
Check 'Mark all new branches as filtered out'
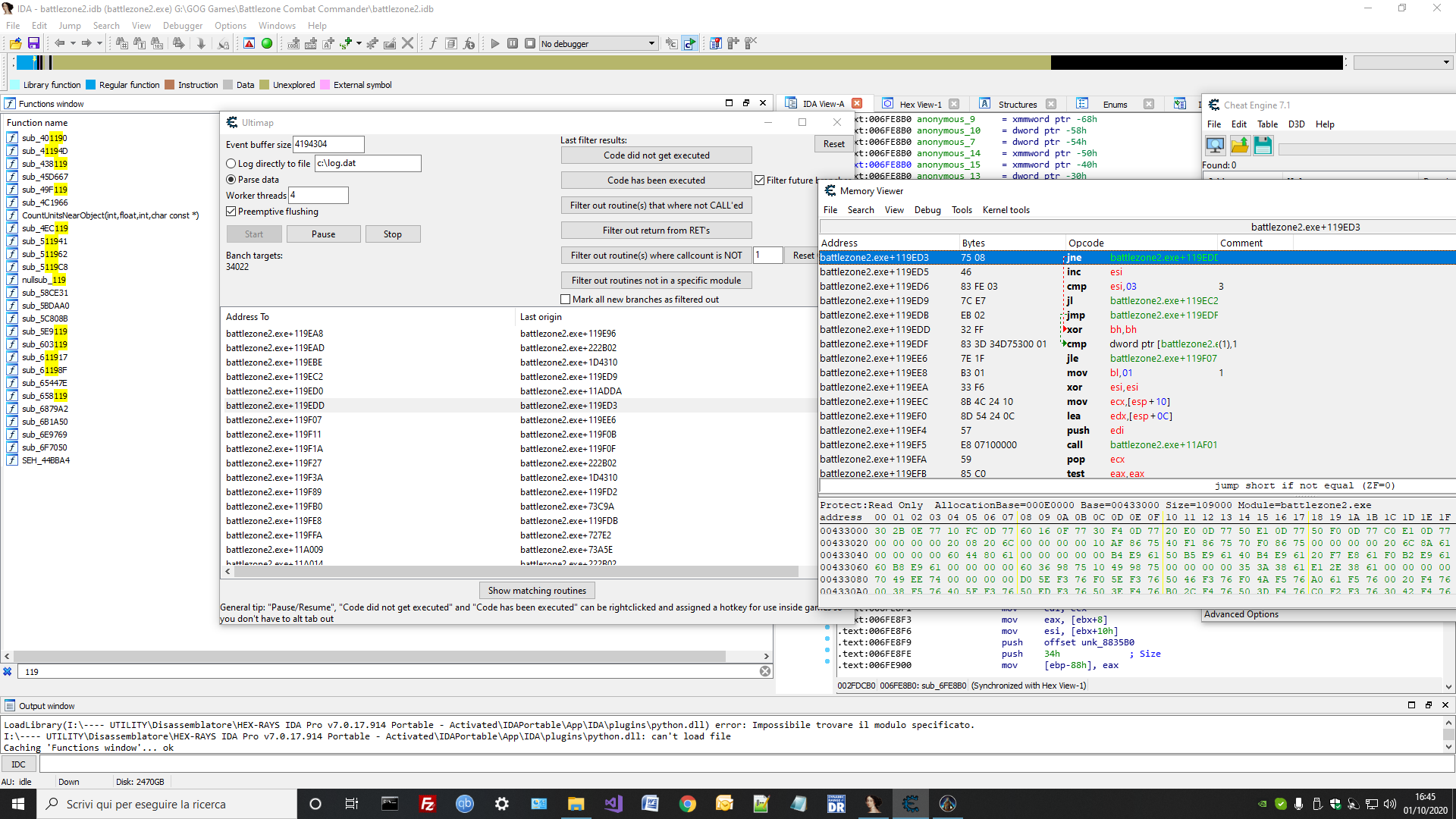pyautogui.click(x=566, y=299)
